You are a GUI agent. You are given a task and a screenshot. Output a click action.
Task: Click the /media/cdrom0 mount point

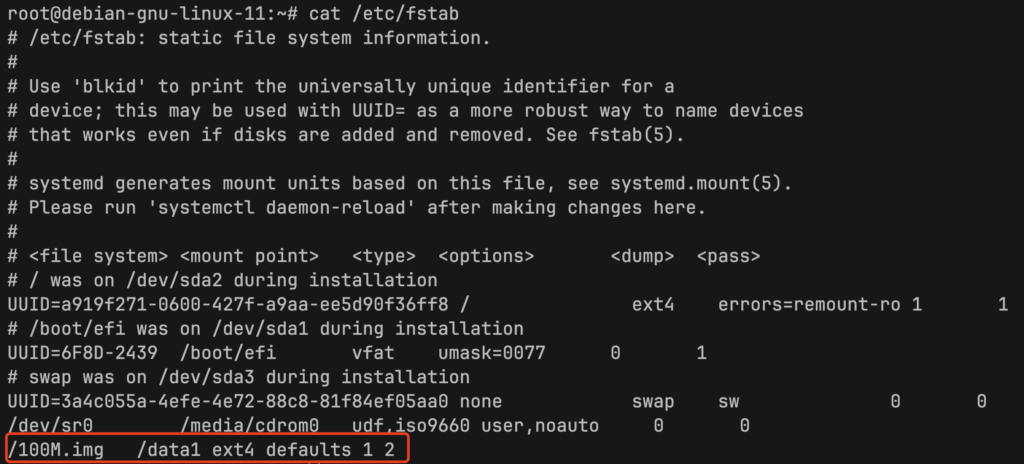249,426
